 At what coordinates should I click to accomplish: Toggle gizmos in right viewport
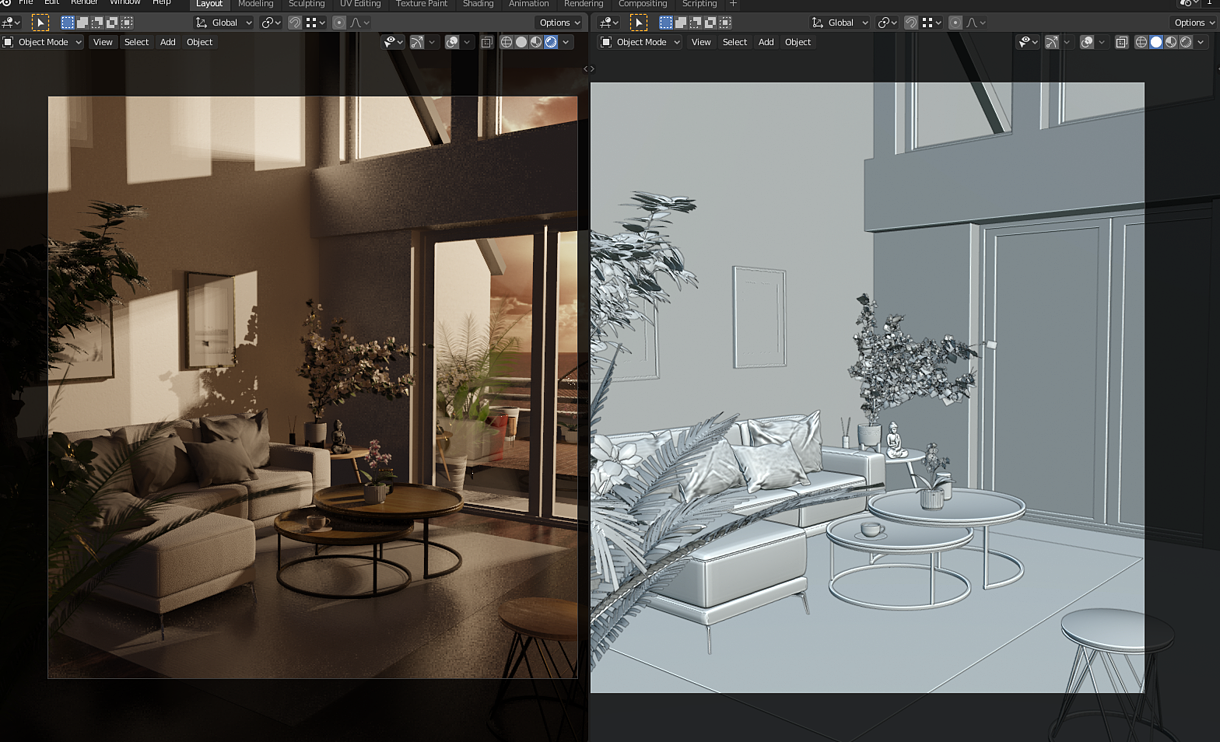point(1052,42)
